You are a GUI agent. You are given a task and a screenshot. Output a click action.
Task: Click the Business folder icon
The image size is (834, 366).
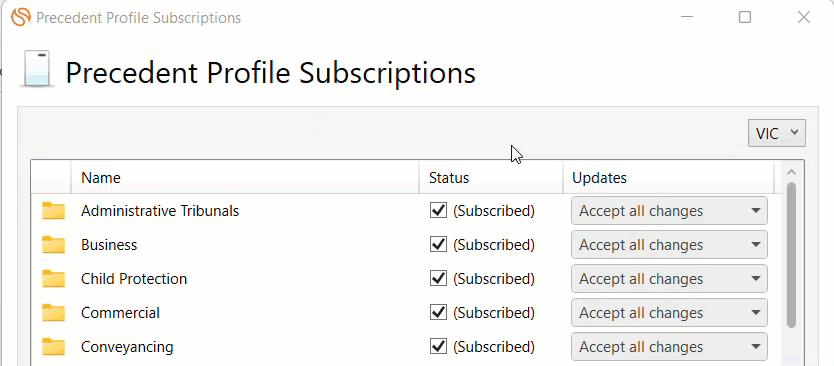53,245
